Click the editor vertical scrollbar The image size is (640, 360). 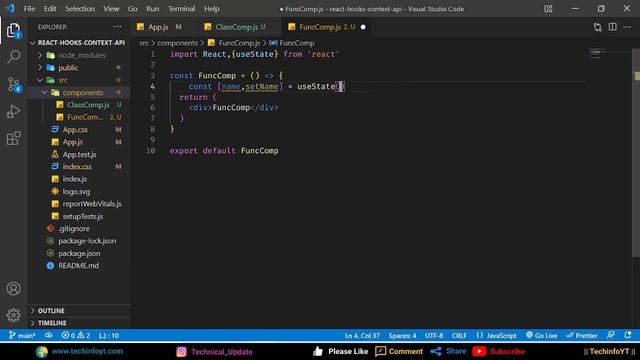pos(636,153)
